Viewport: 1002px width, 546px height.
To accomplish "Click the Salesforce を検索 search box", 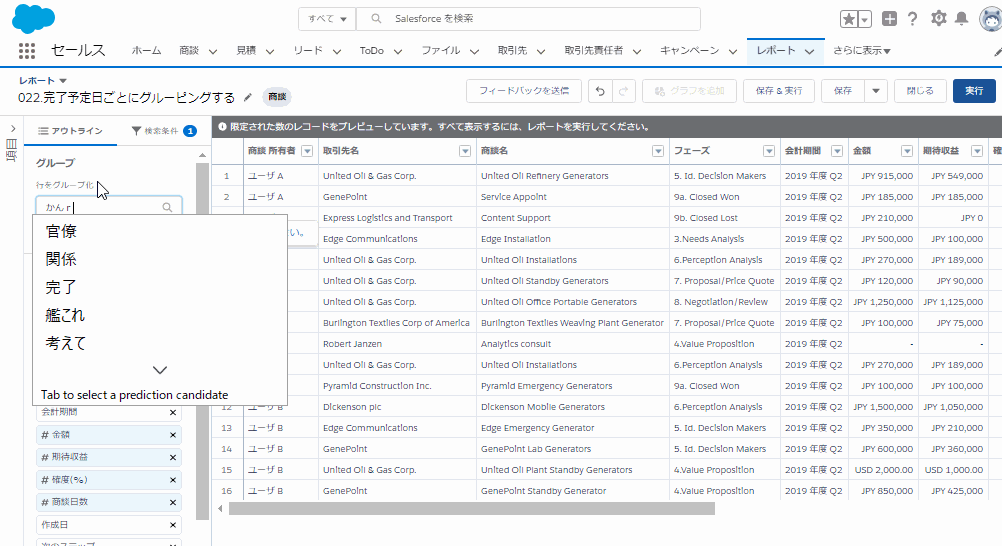I will pos(528,19).
